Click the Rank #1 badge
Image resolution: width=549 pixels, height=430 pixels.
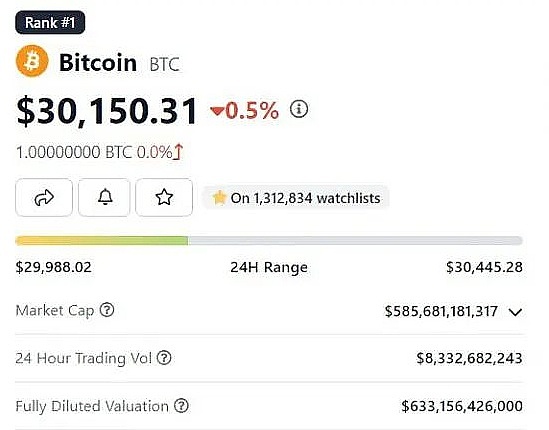pyautogui.click(x=50, y=22)
